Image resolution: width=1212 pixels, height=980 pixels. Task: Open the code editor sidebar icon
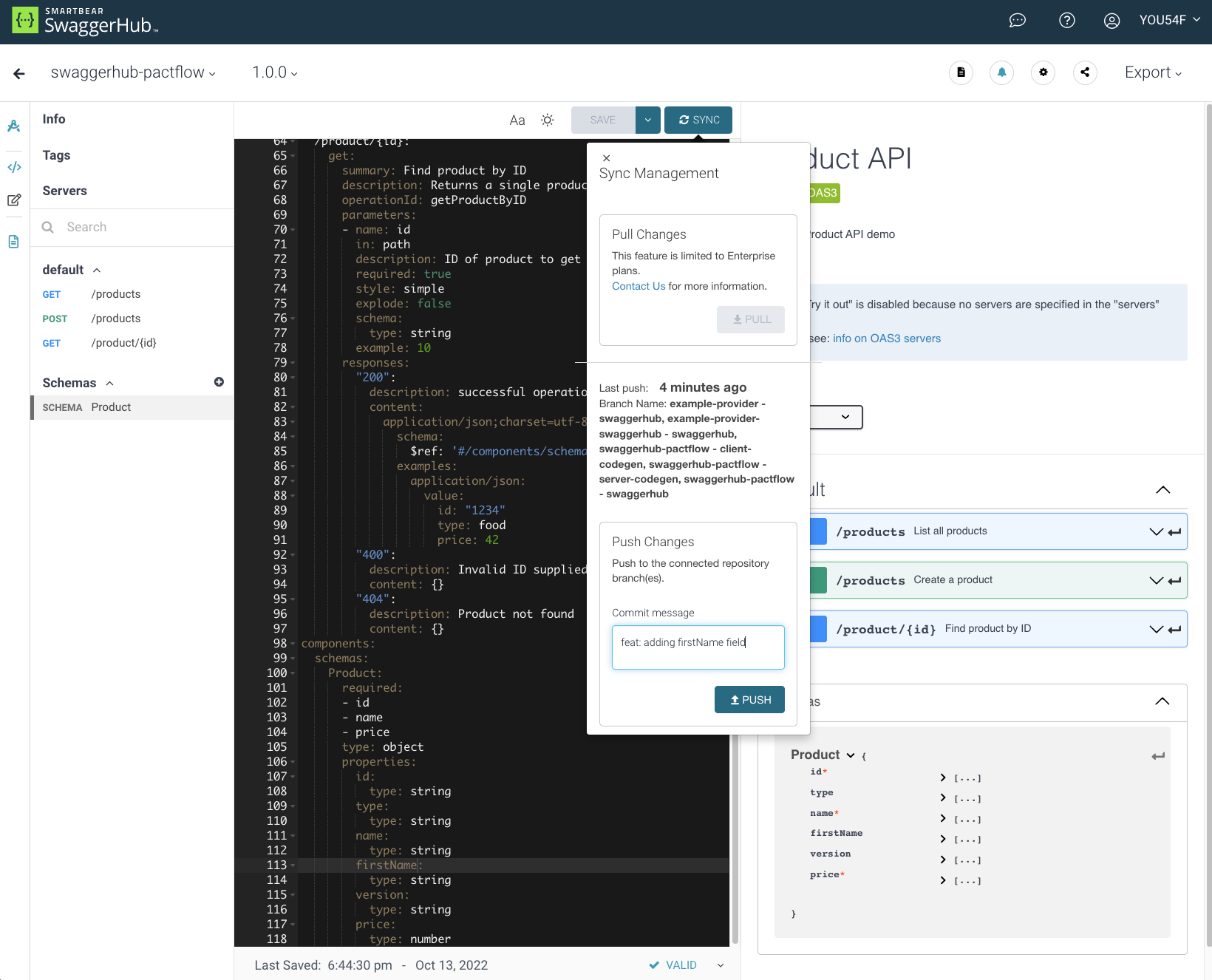coord(14,167)
